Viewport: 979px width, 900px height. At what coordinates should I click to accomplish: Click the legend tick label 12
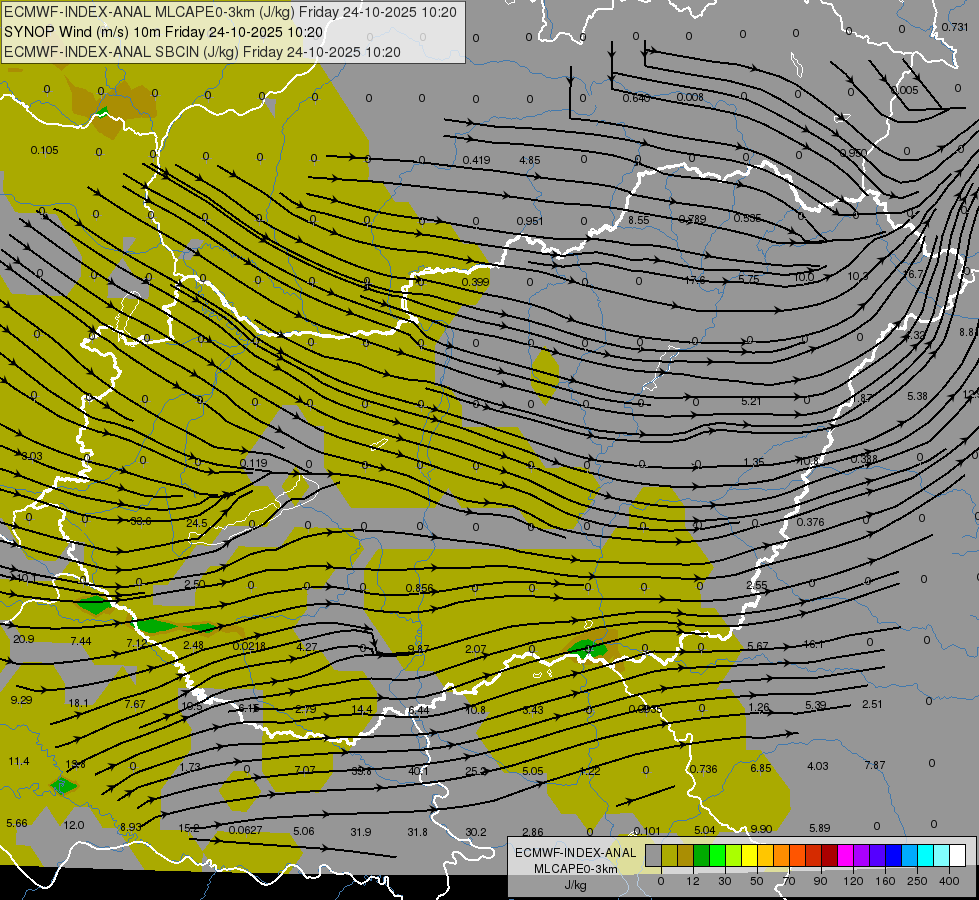pyautogui.click(x=692, y=881)
